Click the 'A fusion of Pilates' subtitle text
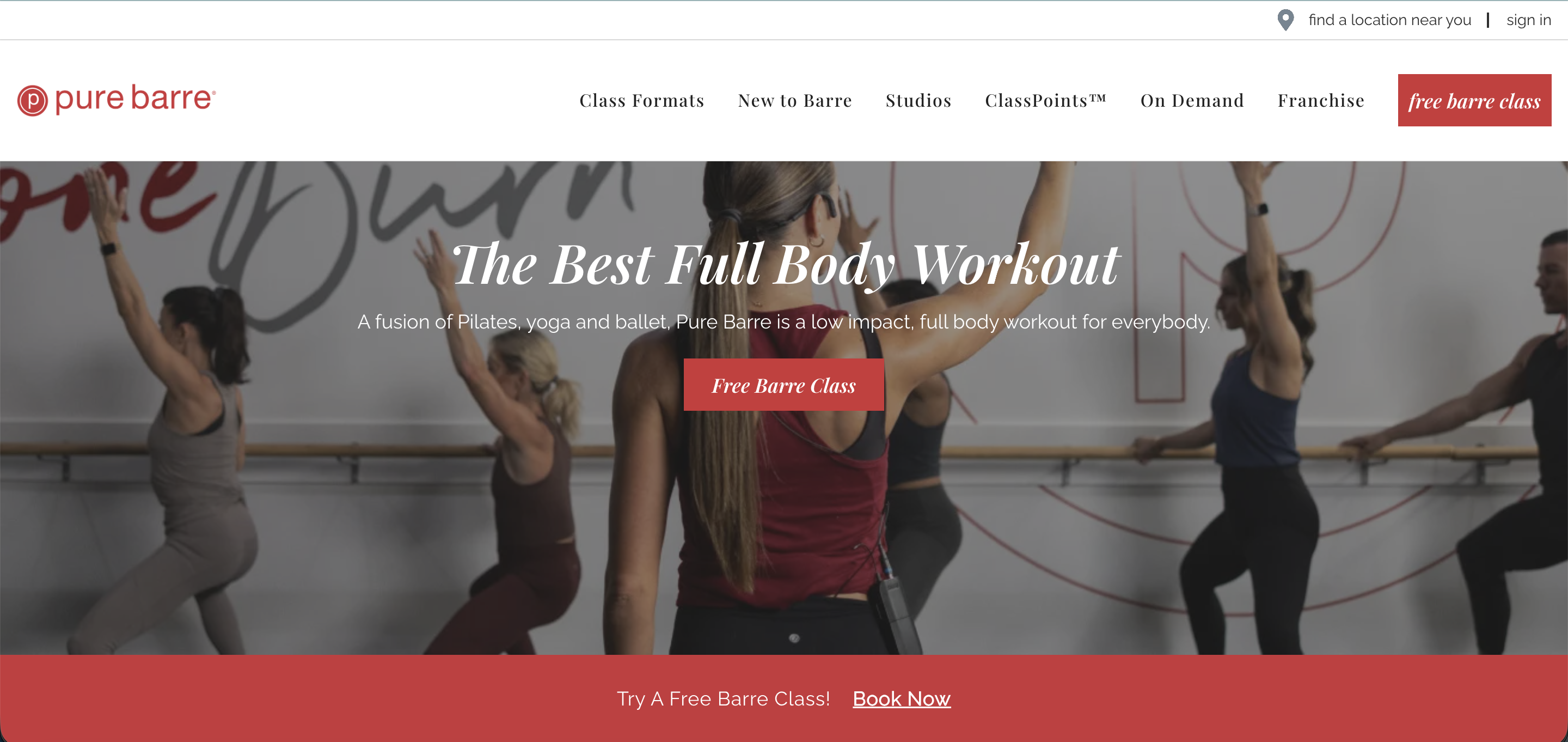Image resolution: width=1568 pixels, height=742 pixels. point(784,321)
